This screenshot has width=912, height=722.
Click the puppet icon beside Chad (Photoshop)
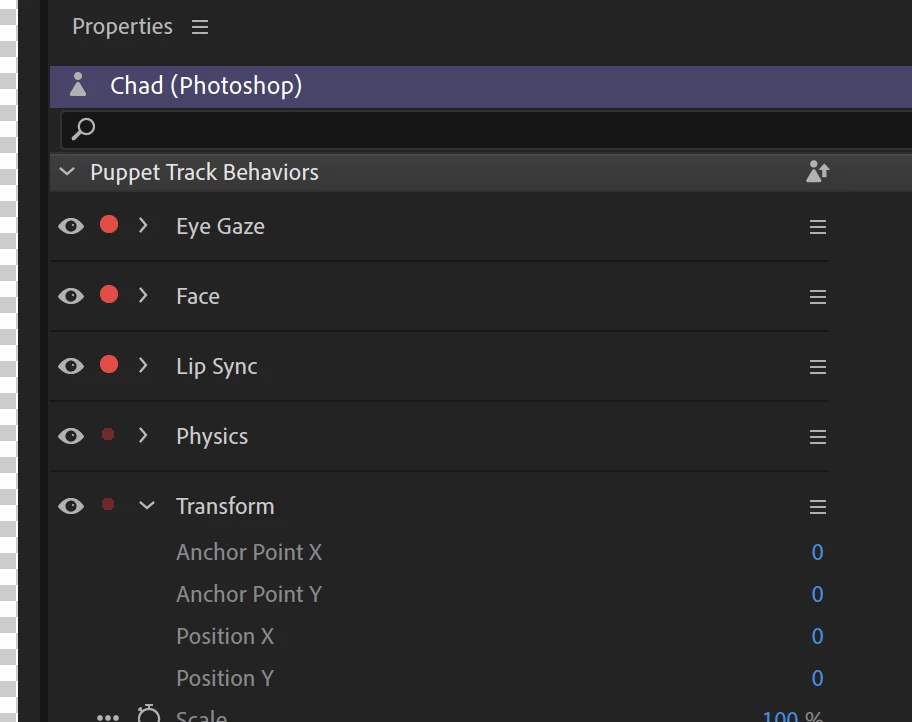[x=78, y=86]
